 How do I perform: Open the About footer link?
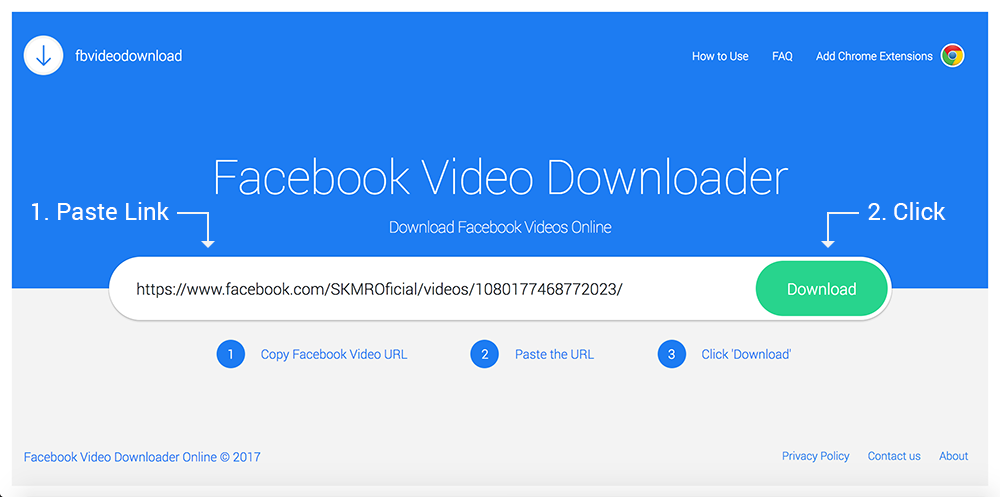953,456
